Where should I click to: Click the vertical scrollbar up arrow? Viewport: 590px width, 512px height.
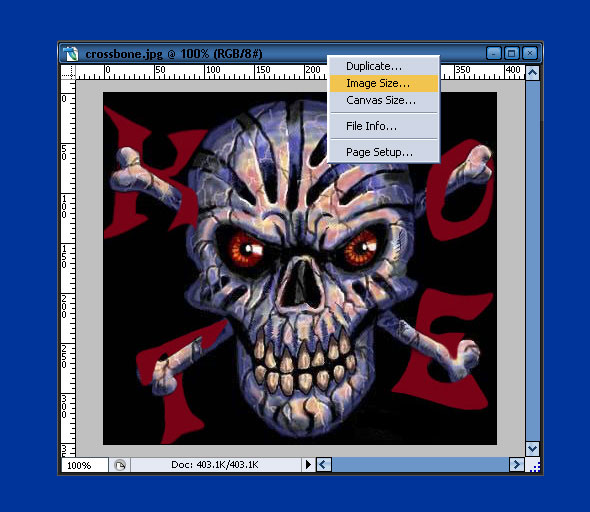[532, 73]
